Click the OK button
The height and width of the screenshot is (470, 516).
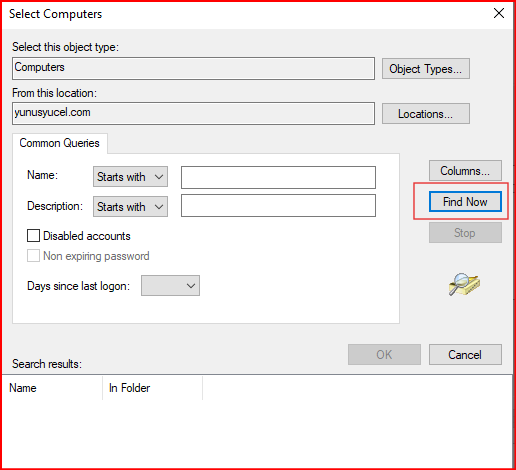click(x=384, y=355)
